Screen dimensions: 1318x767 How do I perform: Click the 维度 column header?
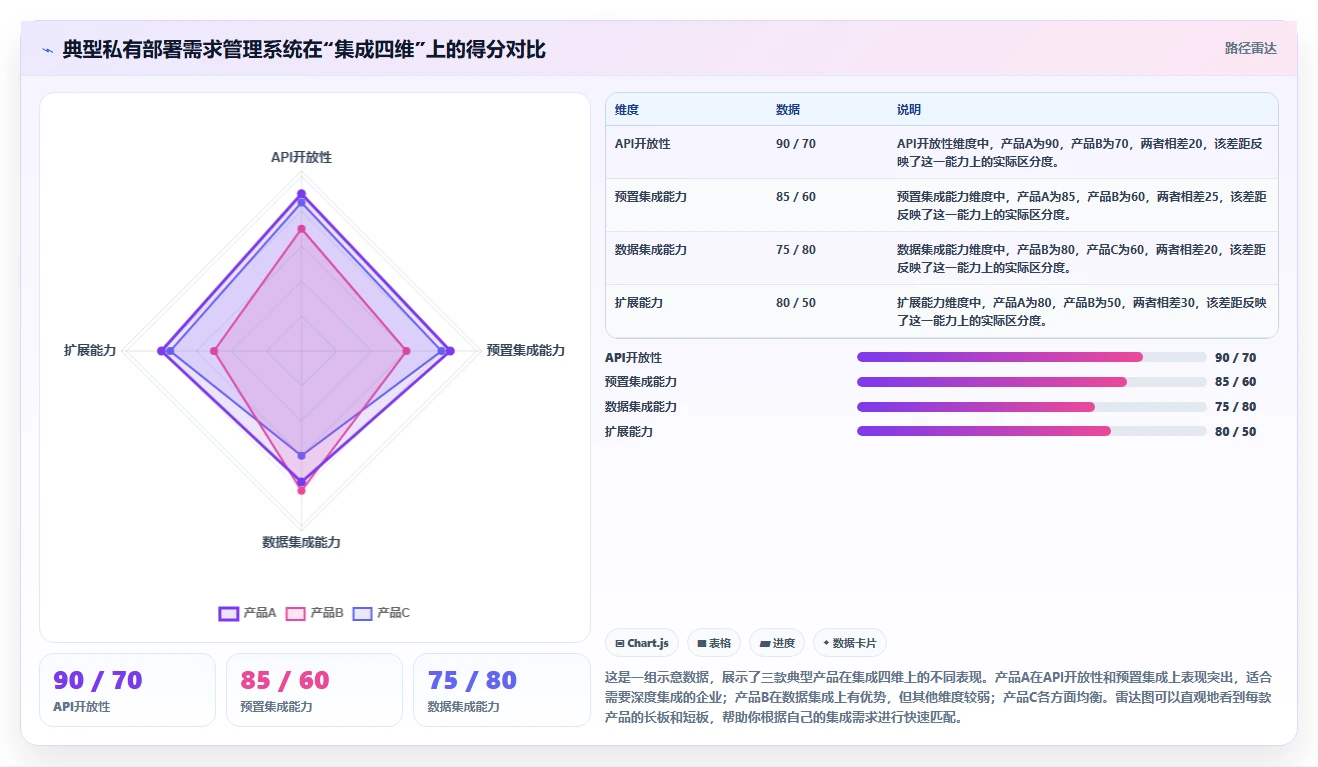pyautogui.click(x=627, y=110)
